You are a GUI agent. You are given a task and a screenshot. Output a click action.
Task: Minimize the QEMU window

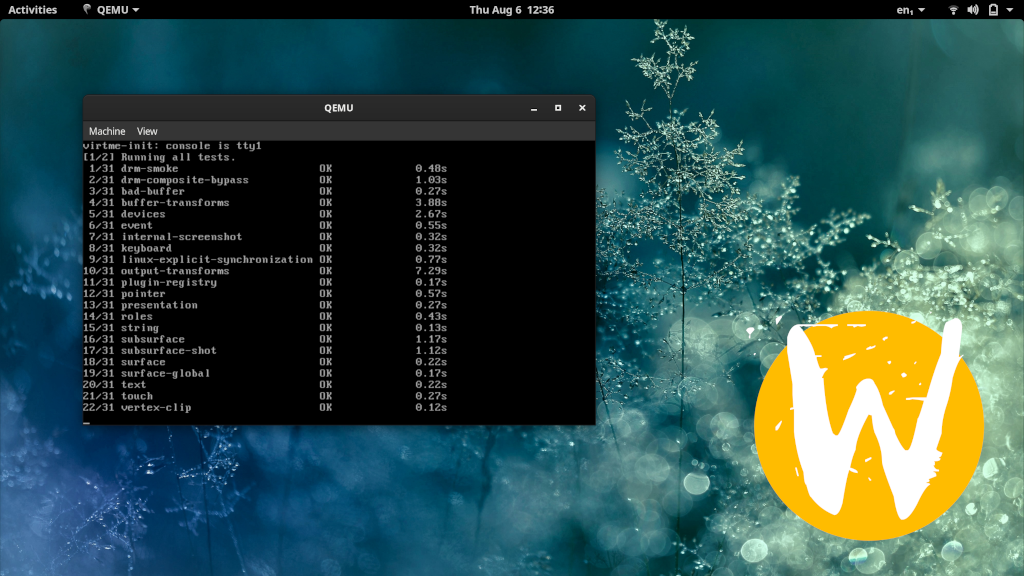click(534, 108)
